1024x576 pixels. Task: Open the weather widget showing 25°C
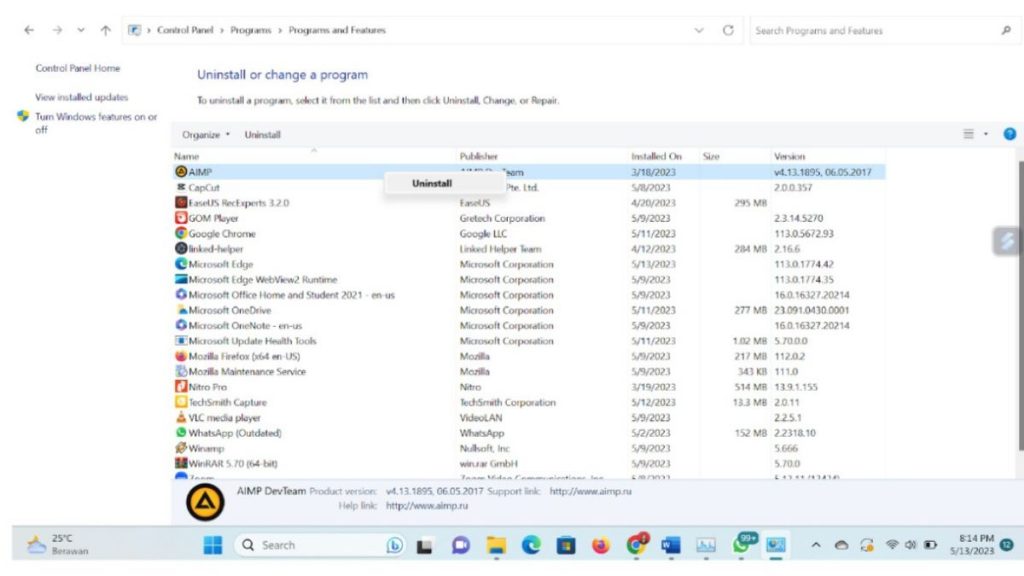pyautogui.click(x=57, y=545)
